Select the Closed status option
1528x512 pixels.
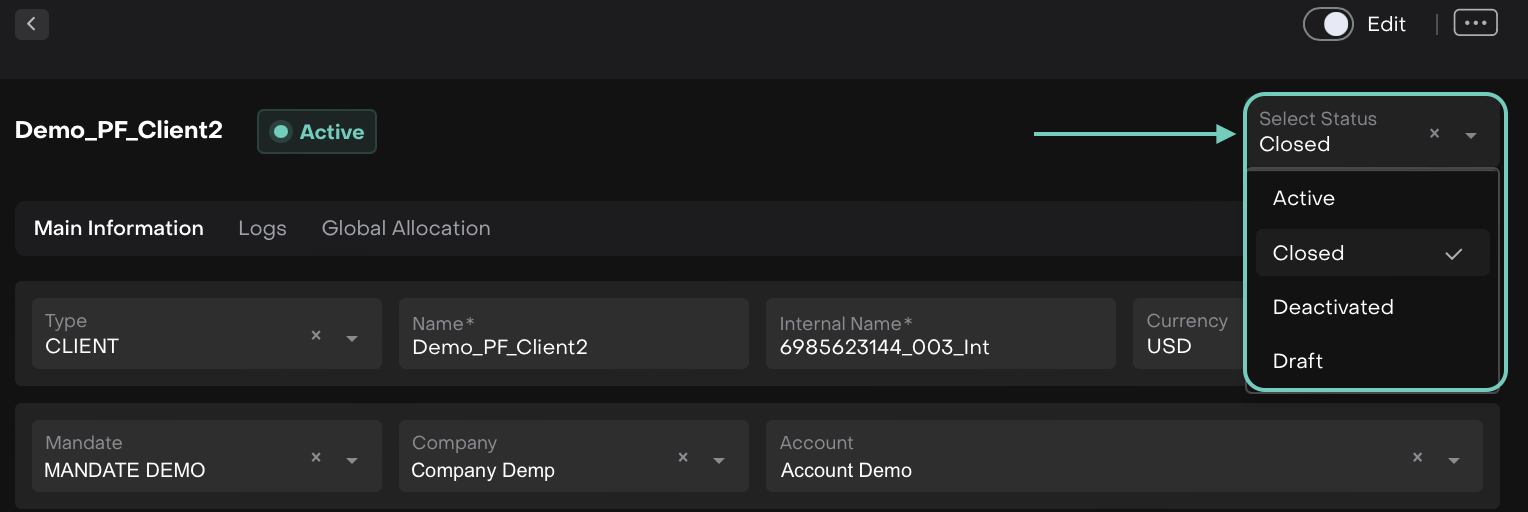tap(1308, 253)
